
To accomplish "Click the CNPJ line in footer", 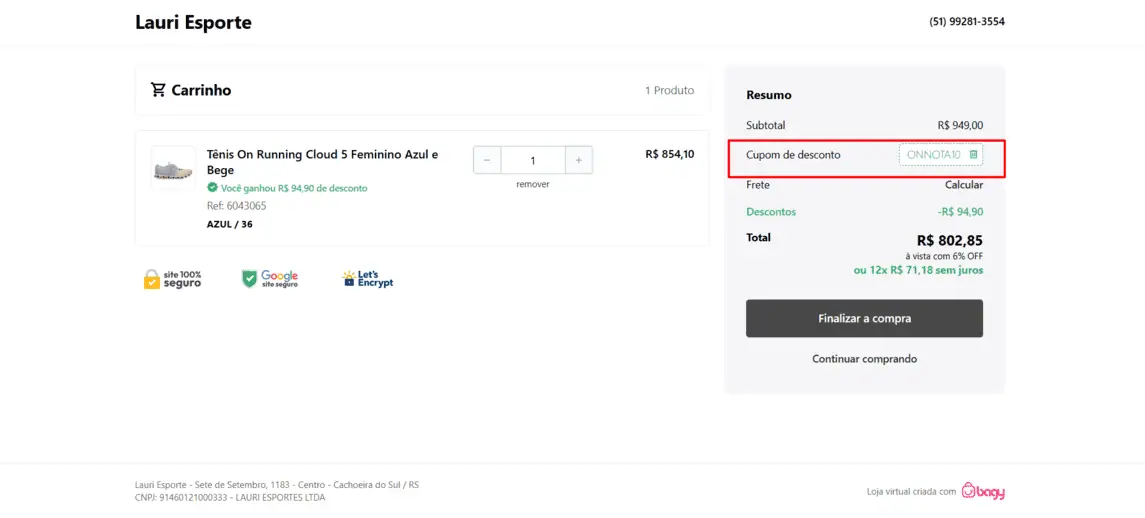I will (x=230, y=498).
